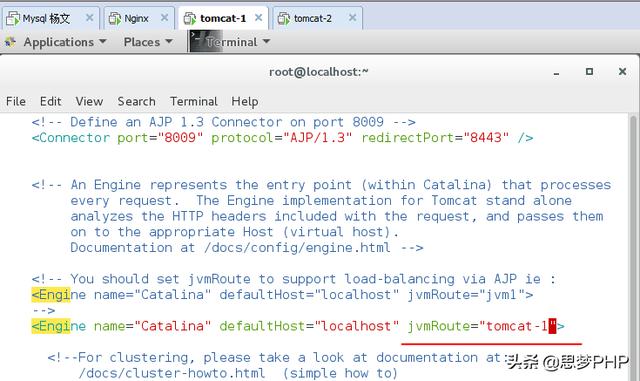Click the port="8009" value
640x381 pixels.
click(x=160, y=138)
